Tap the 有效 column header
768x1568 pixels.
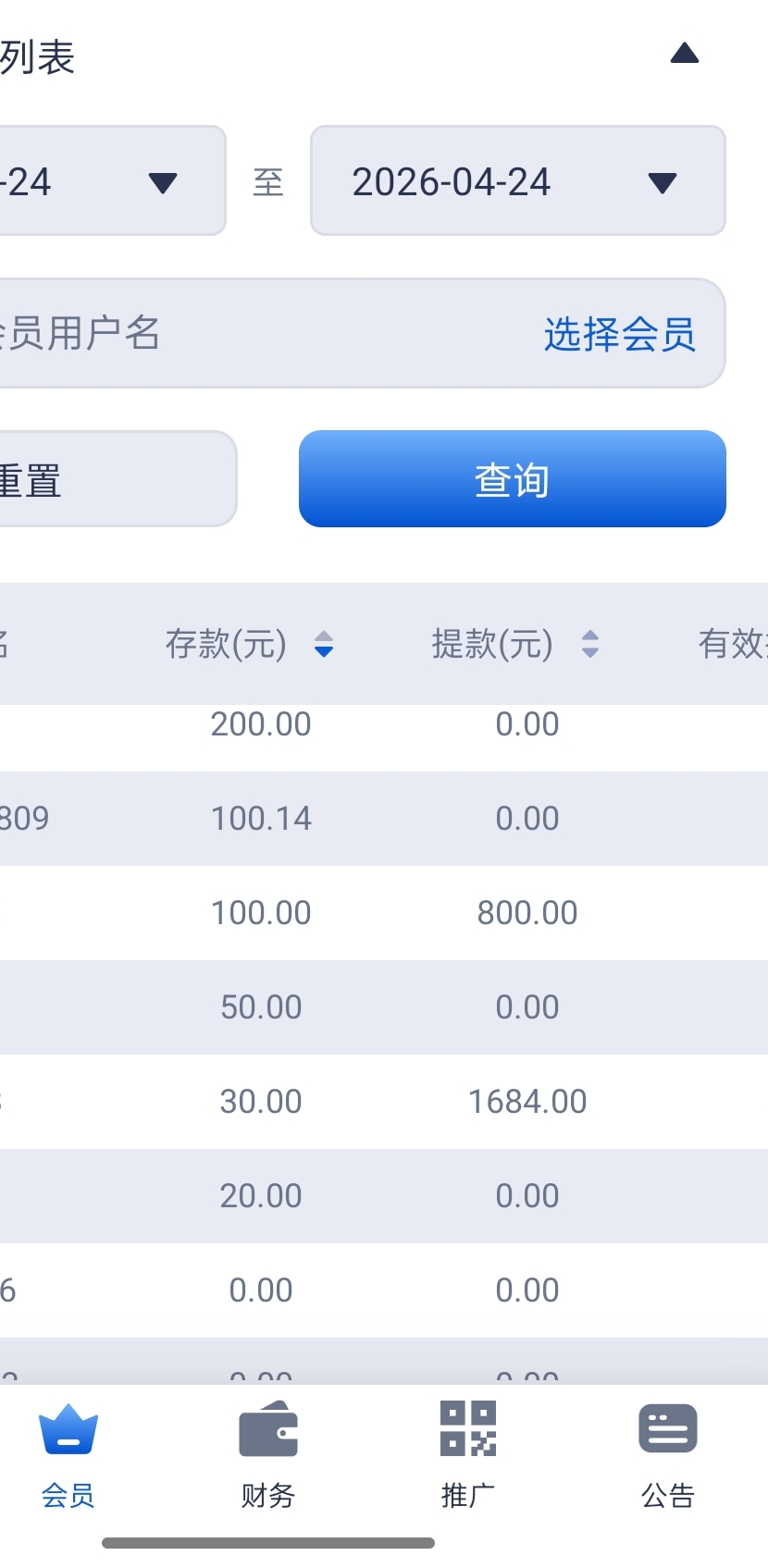coord(732,644)
